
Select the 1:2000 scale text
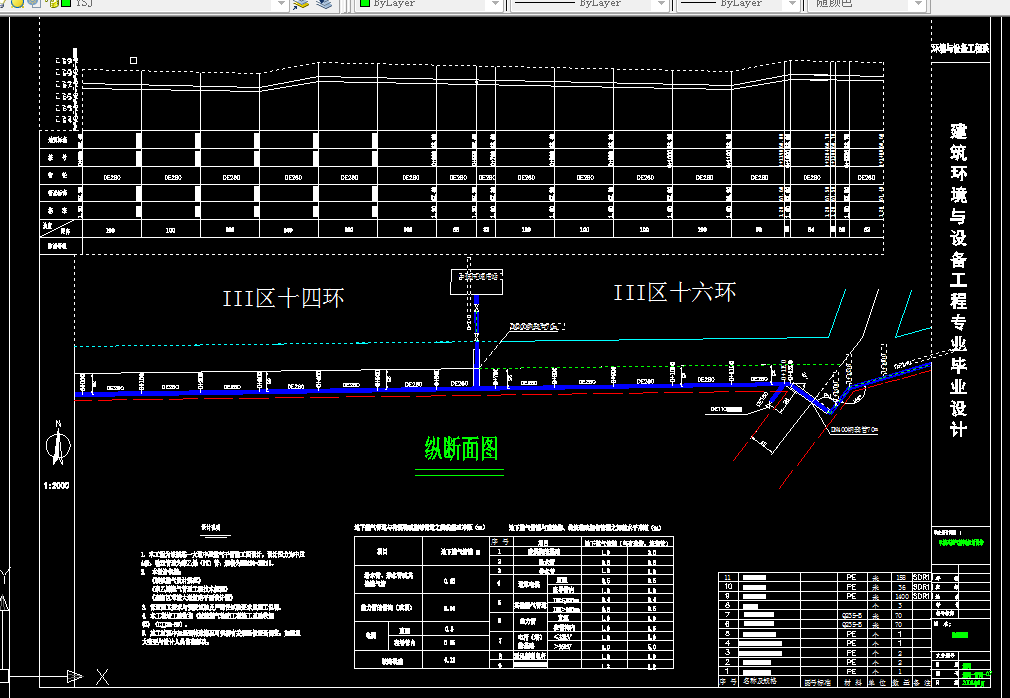pos(57,486)
